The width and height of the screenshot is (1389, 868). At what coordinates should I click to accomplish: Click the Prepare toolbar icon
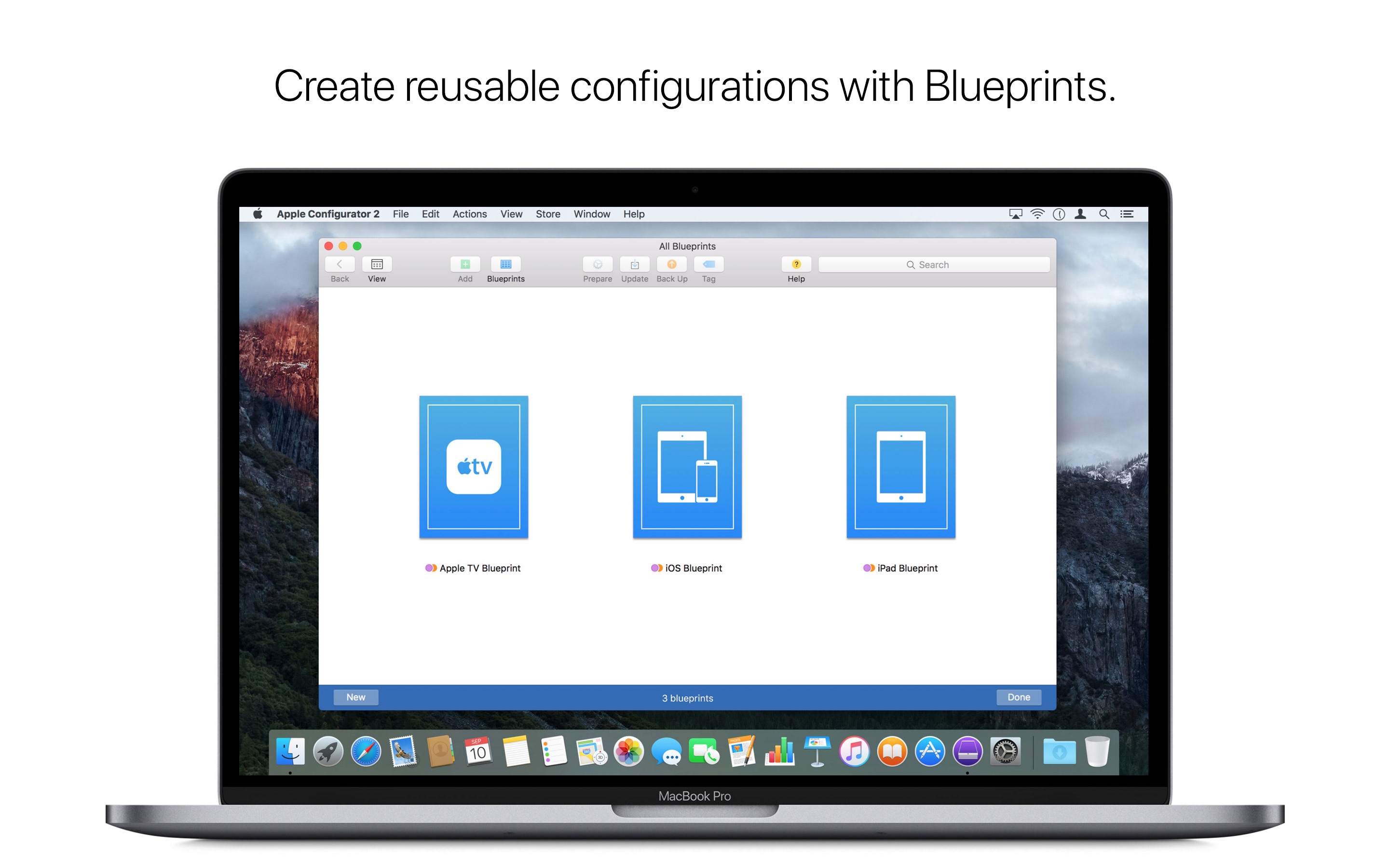598,265
